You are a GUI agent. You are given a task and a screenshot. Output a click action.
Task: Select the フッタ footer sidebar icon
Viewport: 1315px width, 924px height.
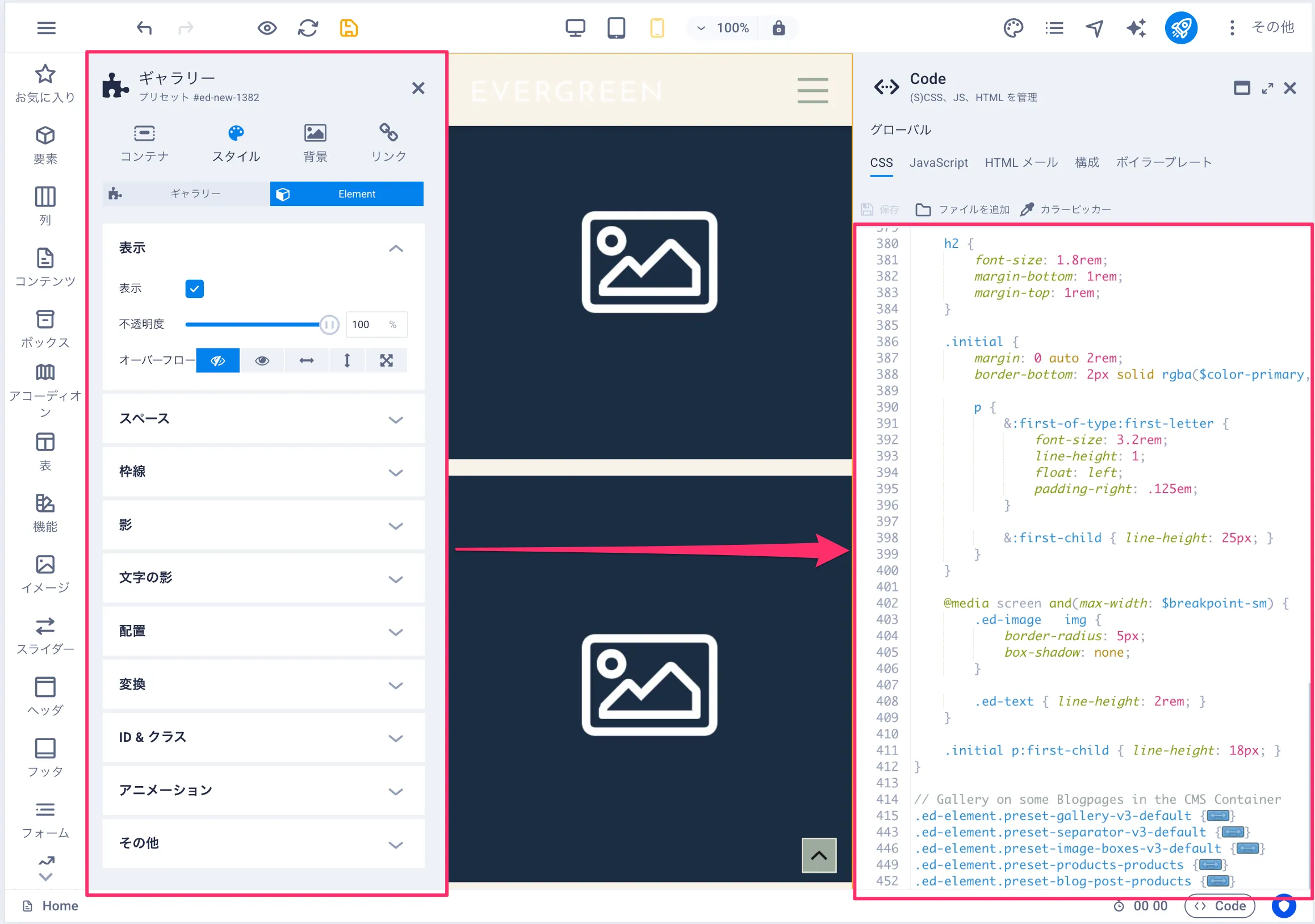pyautogui.click(x=45, y=758)
